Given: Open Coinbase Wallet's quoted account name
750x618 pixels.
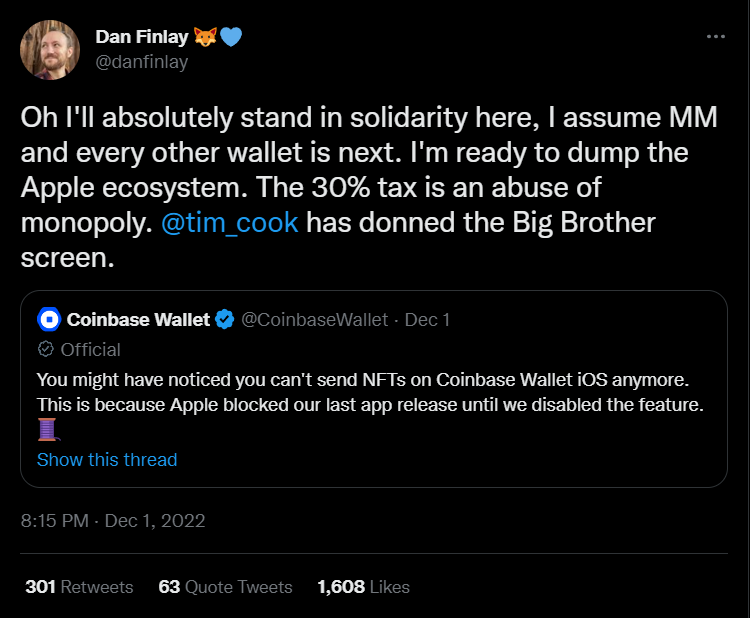Looking at the screenshot, I should point(138,320).
